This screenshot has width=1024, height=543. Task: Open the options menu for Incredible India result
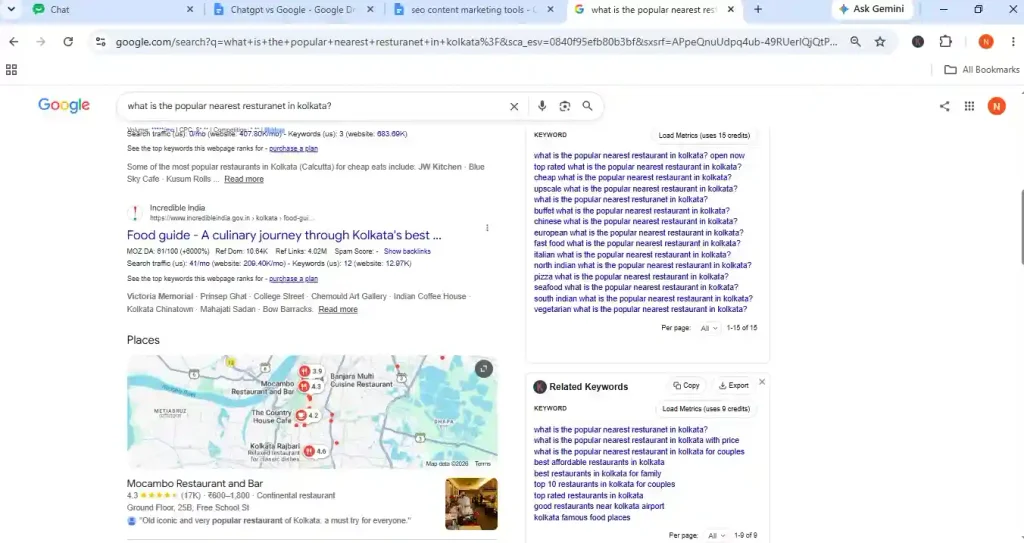[x=487, y=228]
